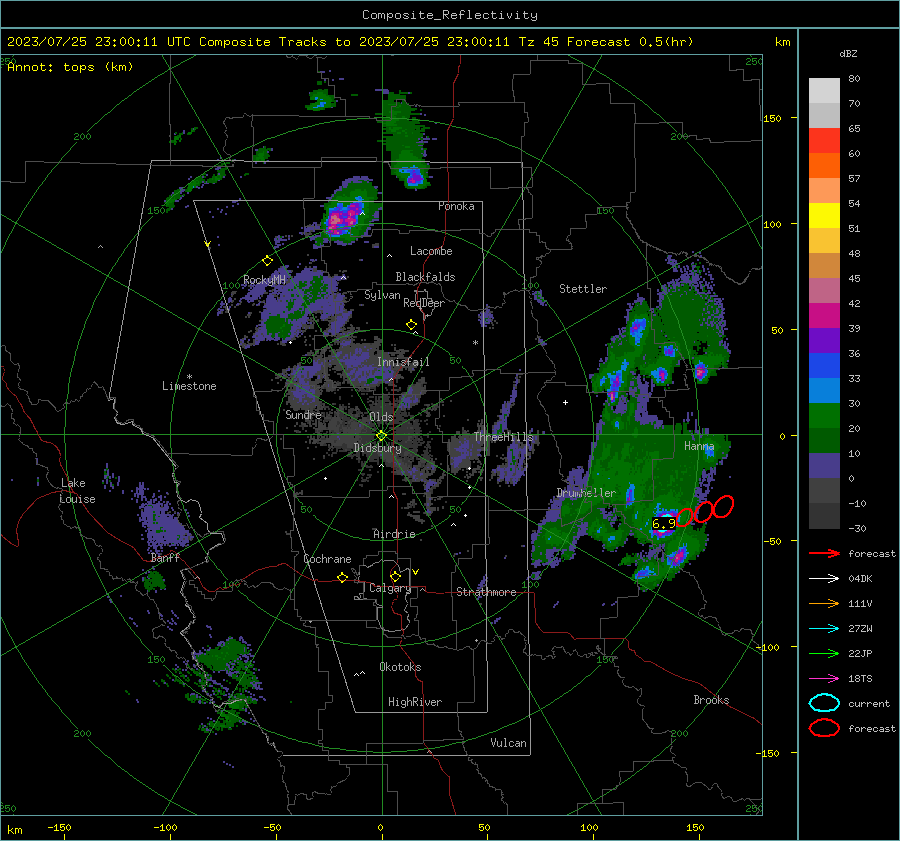Click the Hanna city label
This screenshot has height=841, width=900.
699,446
